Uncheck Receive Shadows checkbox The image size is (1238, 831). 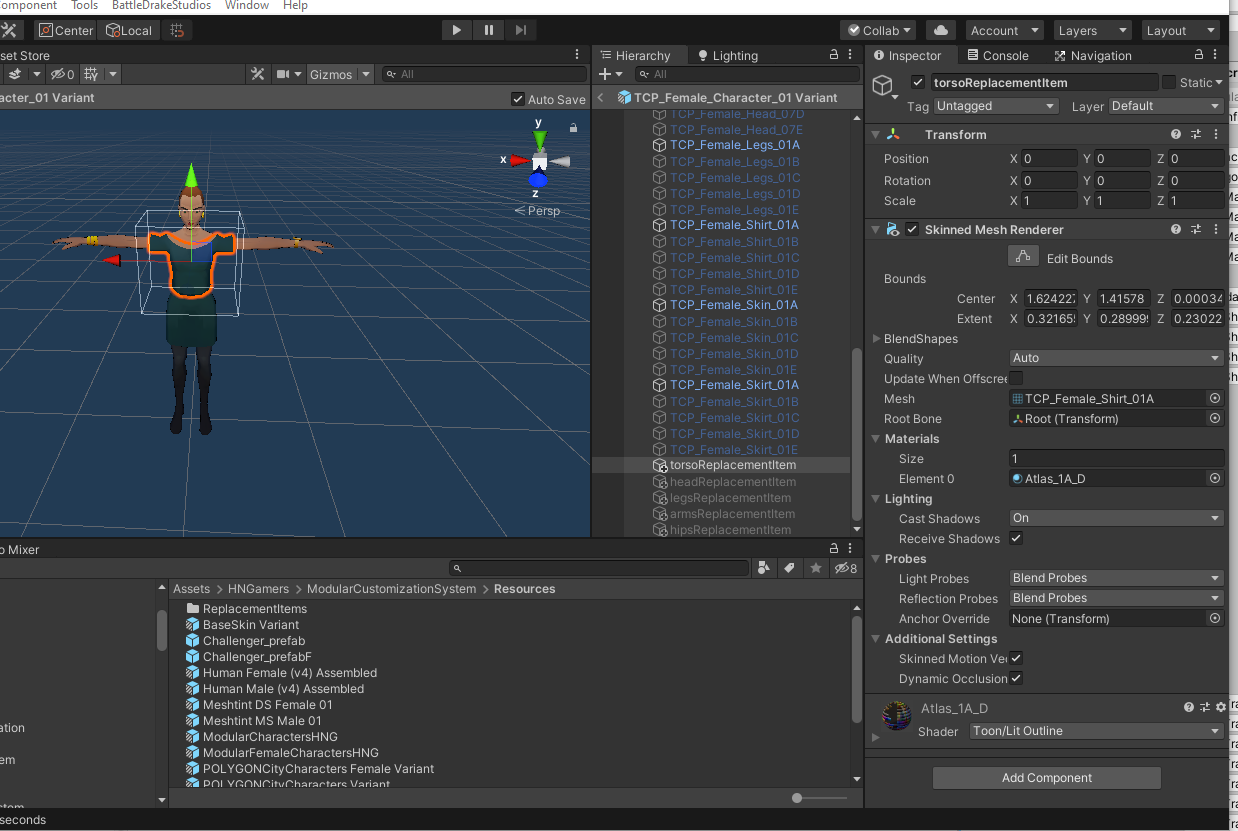pos(1016,539)
